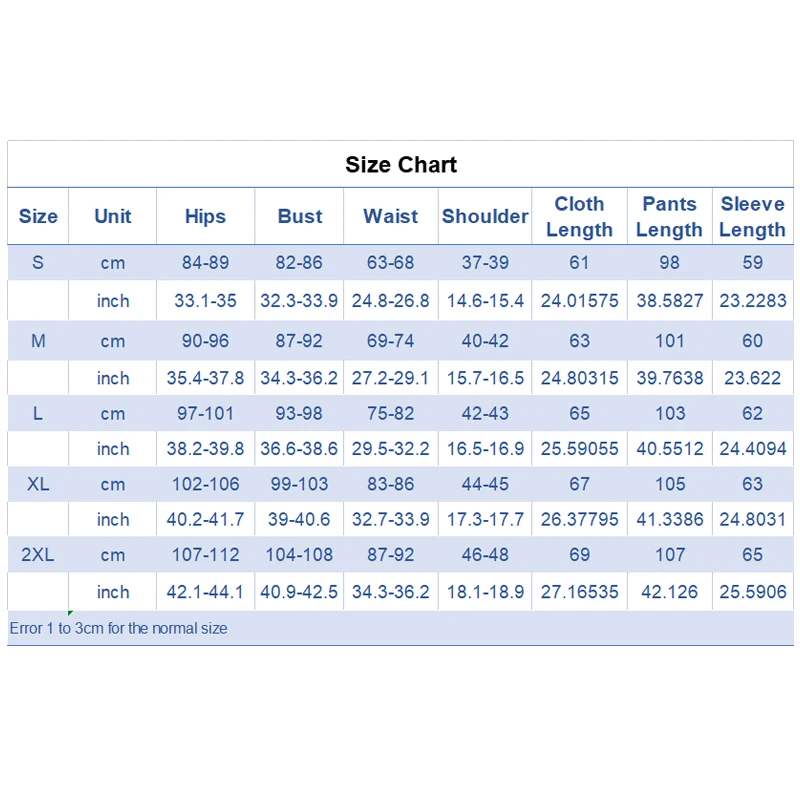Viewport: 800px width, 800px height.
Task: Select the cloth length value 24.01575
Action: pyautogui.click(x=580, y=300)
